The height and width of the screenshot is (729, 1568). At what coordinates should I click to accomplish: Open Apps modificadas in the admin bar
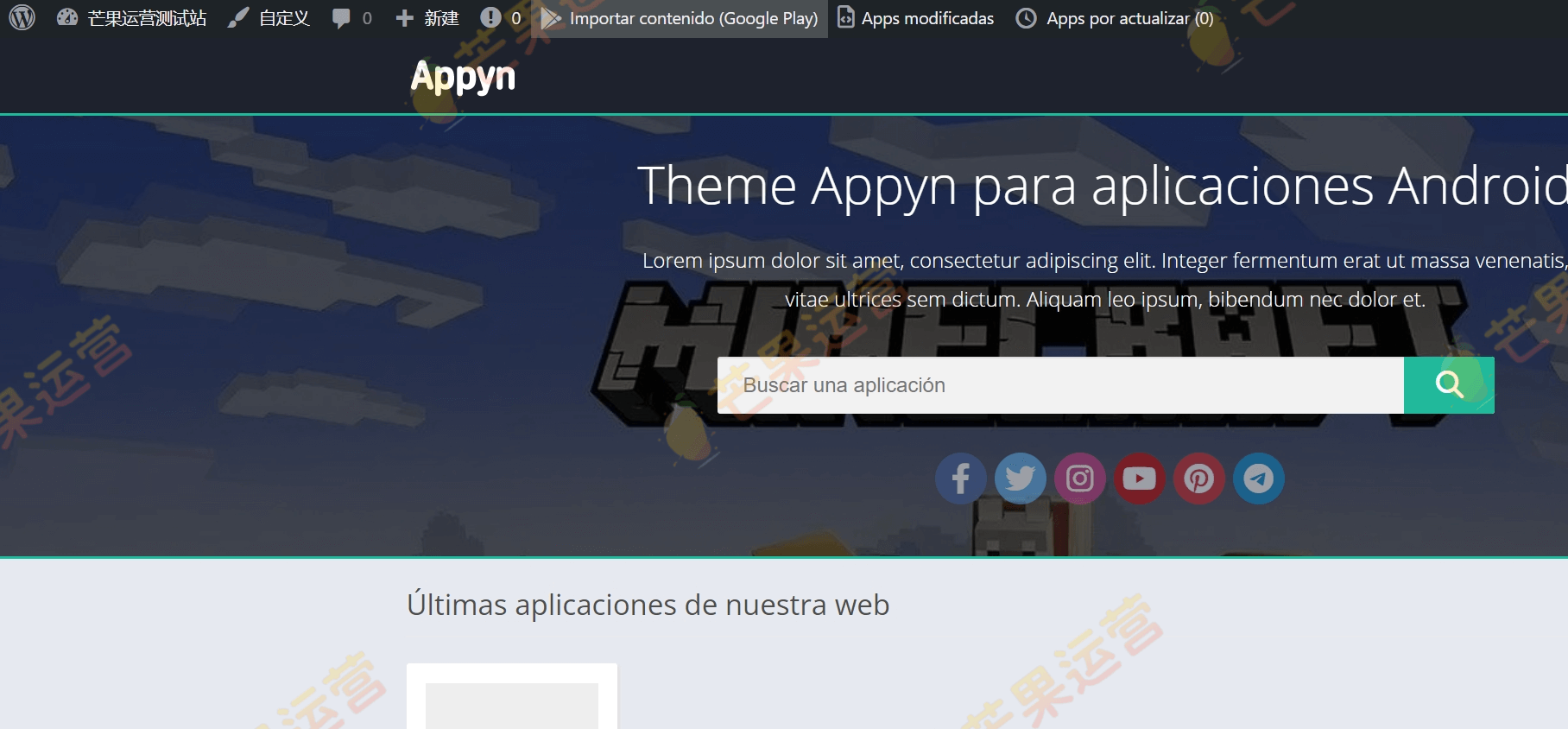pyautogui.click(x=916, y=18)
